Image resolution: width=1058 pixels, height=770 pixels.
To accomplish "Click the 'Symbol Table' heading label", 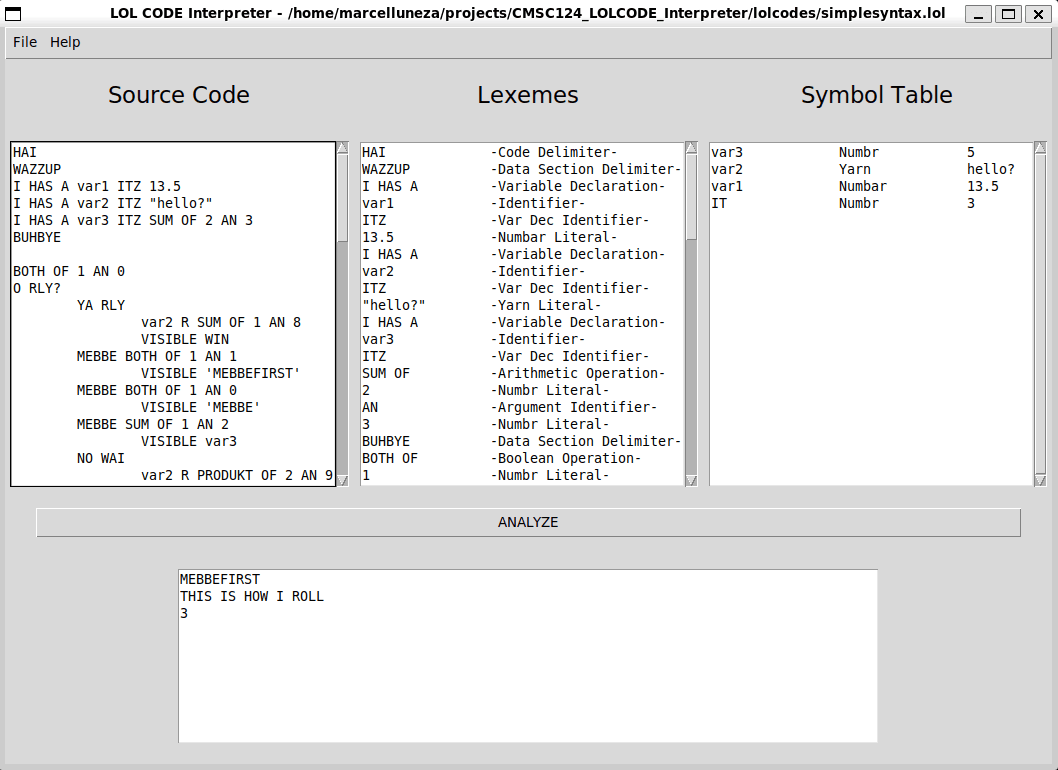I will click(x=876, y=95).
